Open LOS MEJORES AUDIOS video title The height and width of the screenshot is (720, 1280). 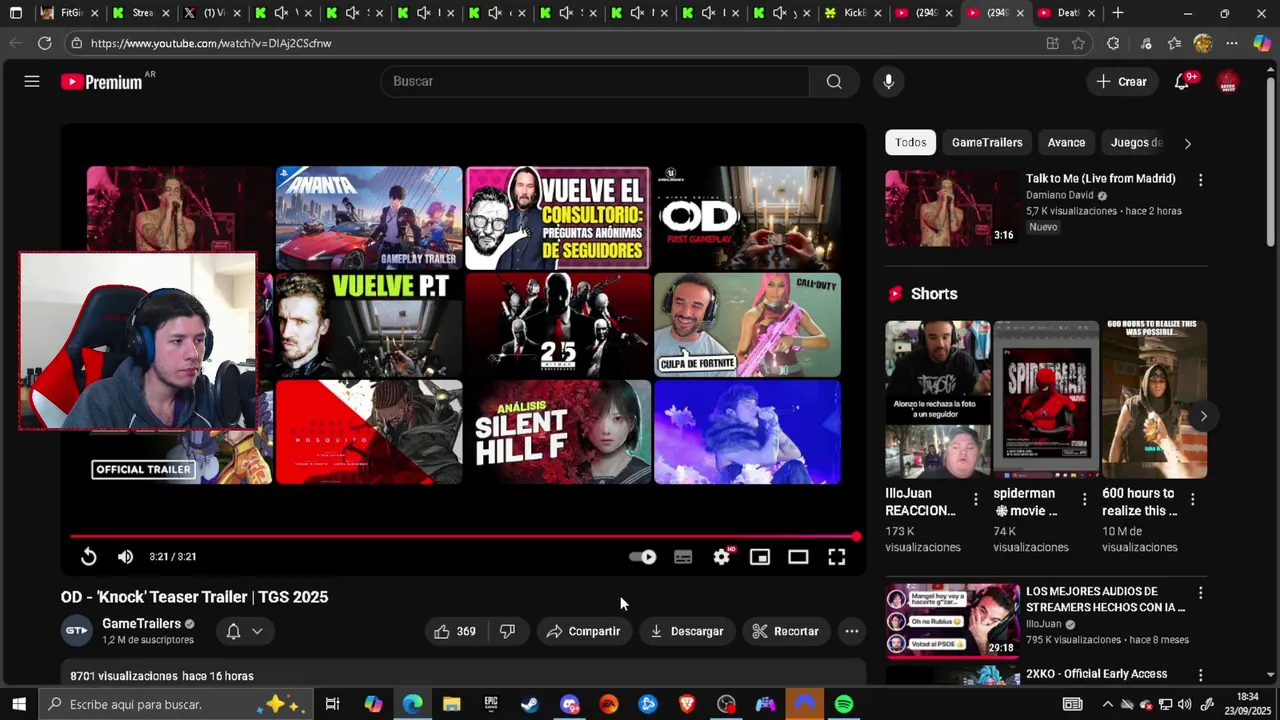click(x=1105, y=599)
